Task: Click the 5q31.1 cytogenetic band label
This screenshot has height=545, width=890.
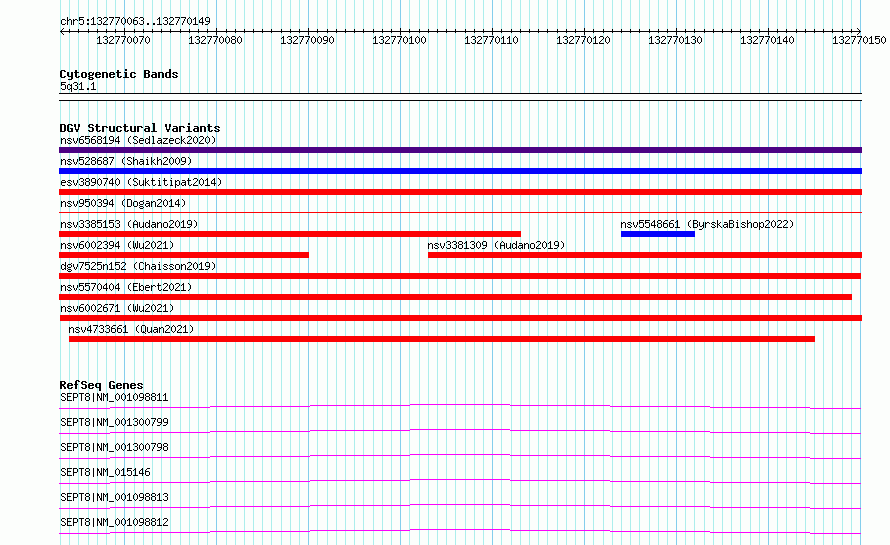Action: (x=78, y=86)
